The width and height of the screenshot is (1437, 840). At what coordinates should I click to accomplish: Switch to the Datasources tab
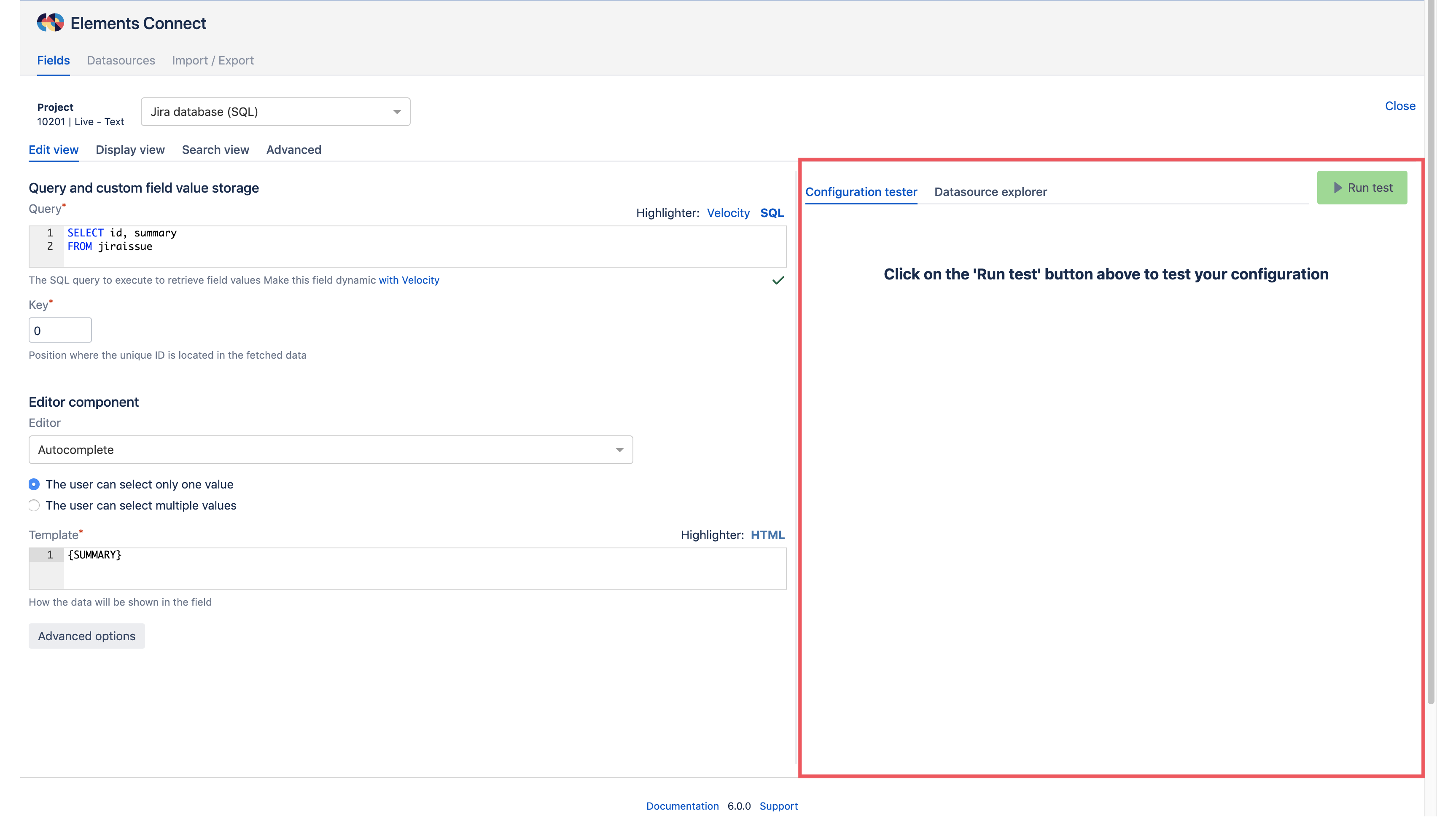tap(121, 60)
